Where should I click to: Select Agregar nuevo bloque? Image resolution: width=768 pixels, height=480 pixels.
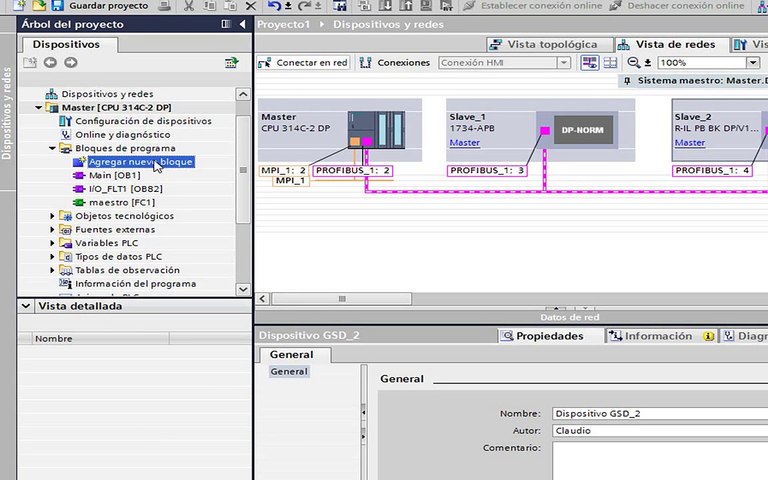[x=140, y=162]
